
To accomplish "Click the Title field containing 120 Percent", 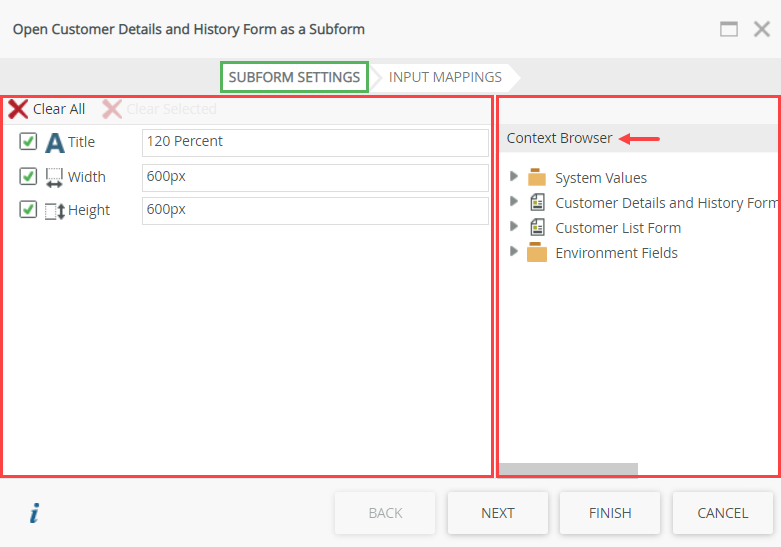I will 315,143.
